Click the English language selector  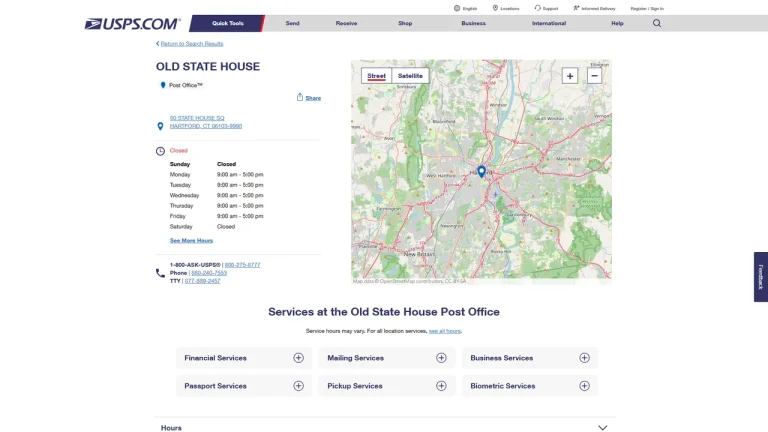[x=470, y=8]
